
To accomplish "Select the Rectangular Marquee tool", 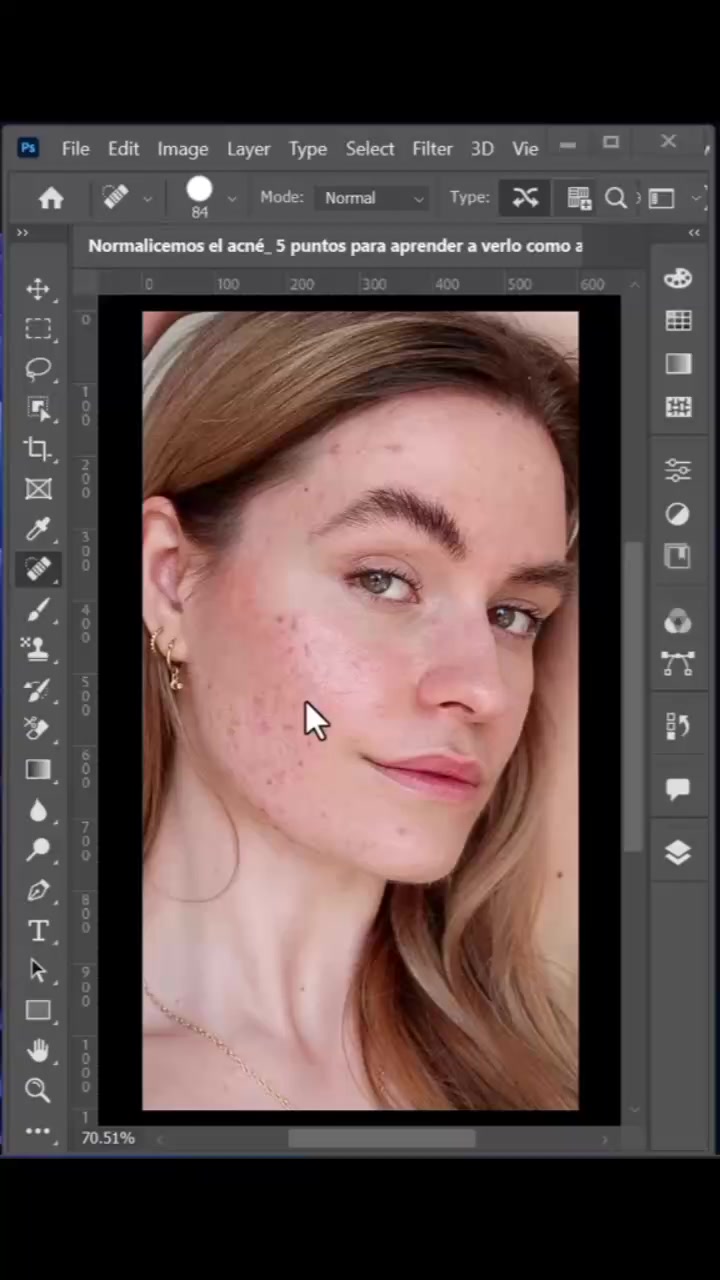I will [x=38, y=329].
